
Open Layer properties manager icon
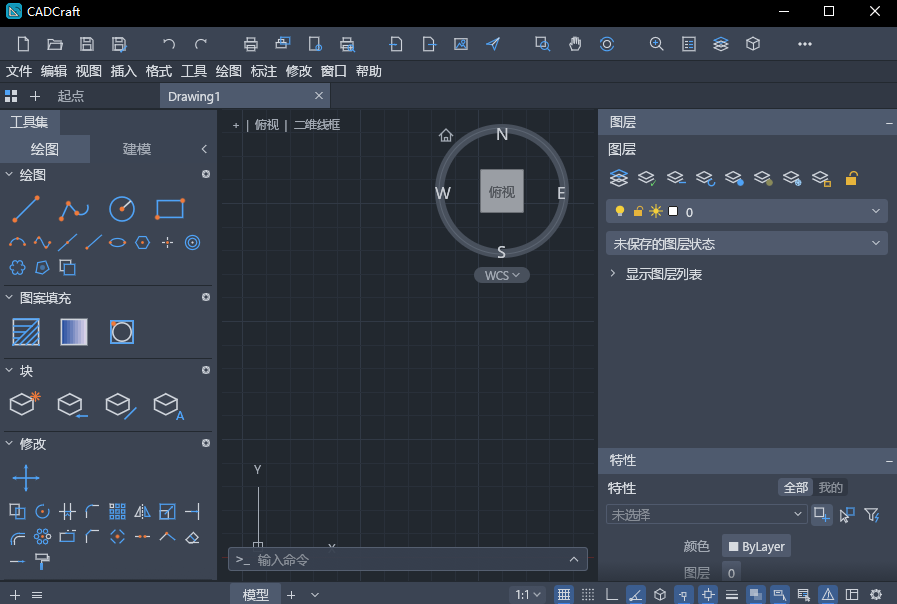point(619,178)
